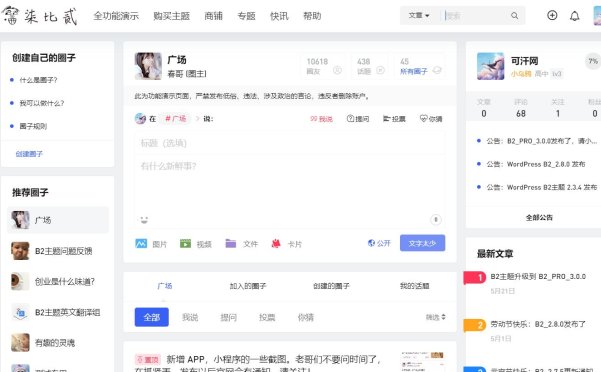601x372 pixels.
Task: Click the composer's small user avatar
Action: click(x=140, y=118)
